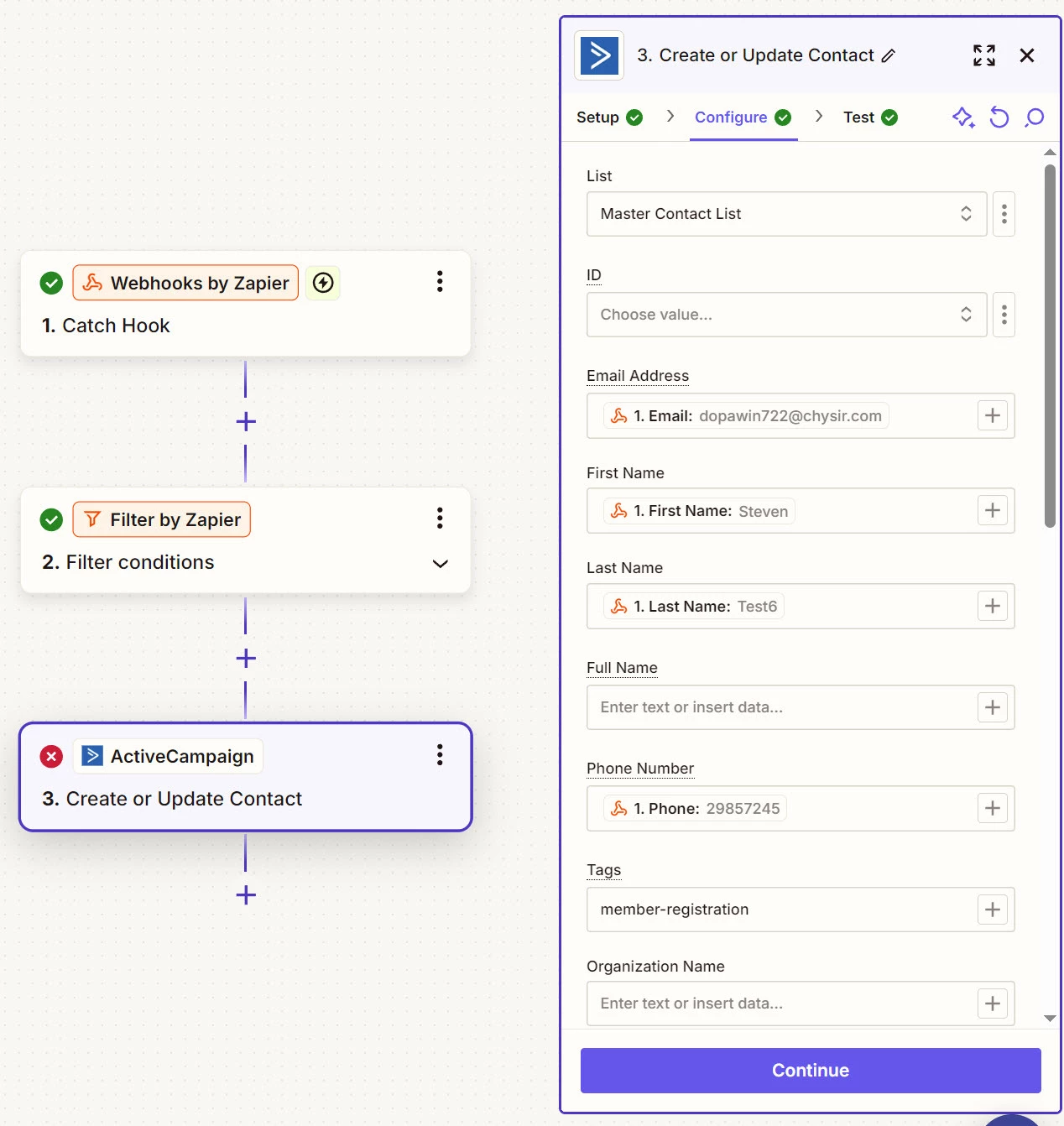Click the ID field label

pyautogui.click(x=594, y=275)
